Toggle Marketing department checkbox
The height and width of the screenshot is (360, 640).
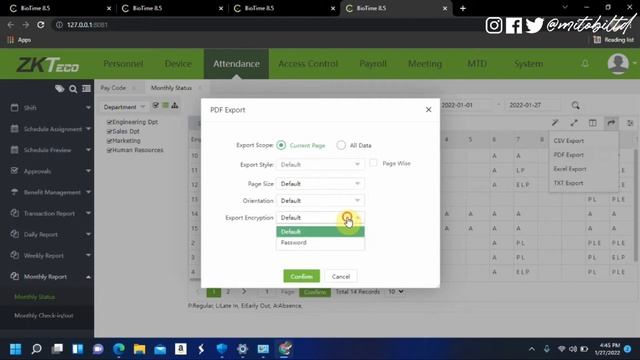(x=109, y=141)
